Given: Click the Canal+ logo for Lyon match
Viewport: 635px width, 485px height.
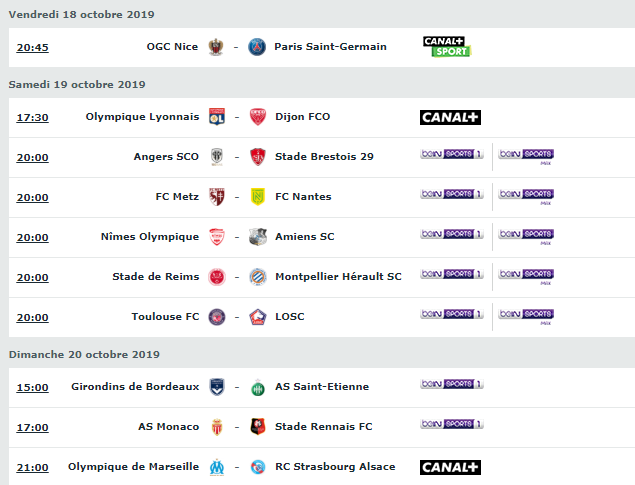Looking at the screenshot, I should click(x=450, y=117).
